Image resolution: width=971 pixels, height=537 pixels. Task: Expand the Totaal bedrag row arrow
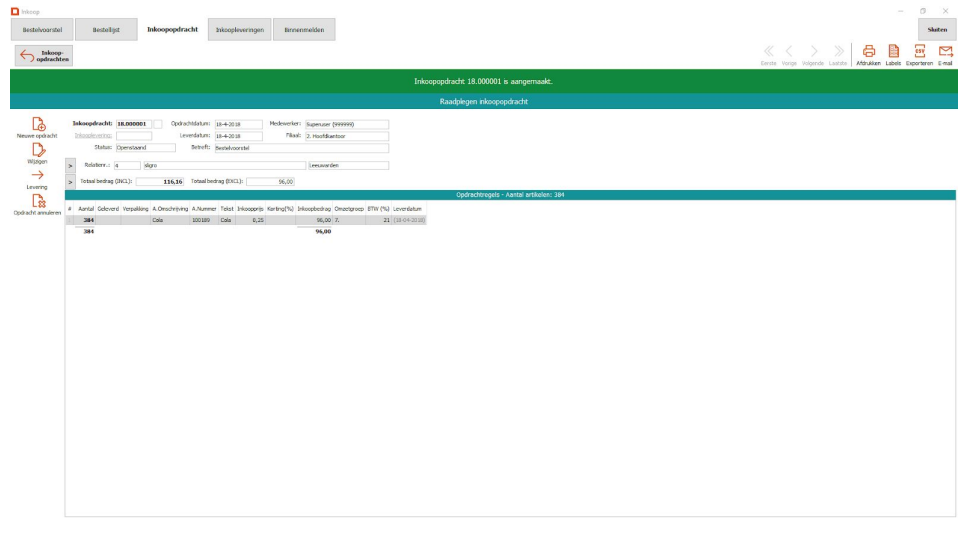pyautogui.click(x=70, y=182)
